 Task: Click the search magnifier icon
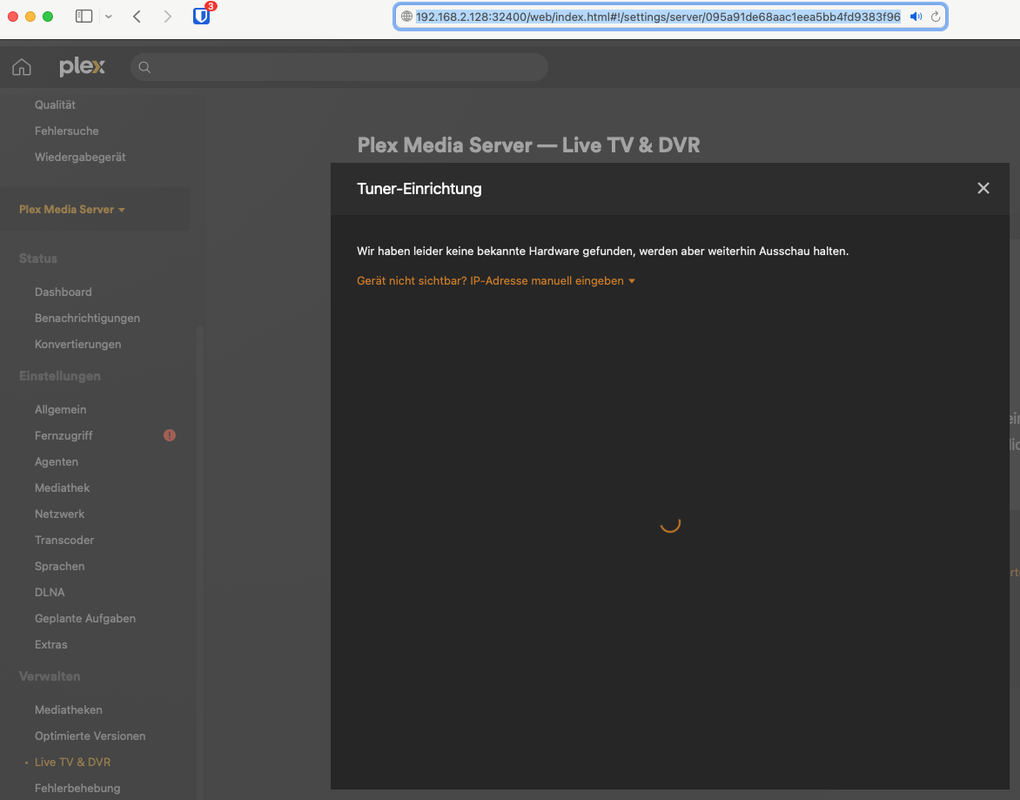(144, 67)
